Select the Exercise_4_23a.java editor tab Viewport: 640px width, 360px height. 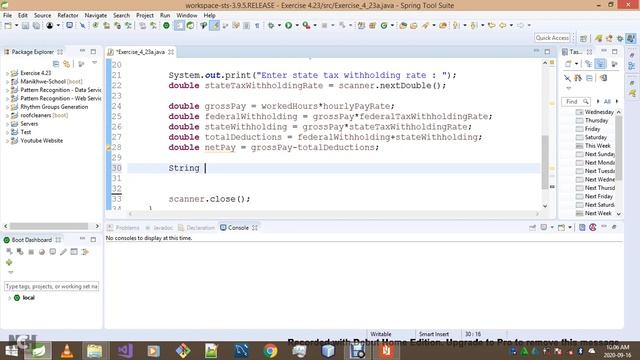(140, 52)
